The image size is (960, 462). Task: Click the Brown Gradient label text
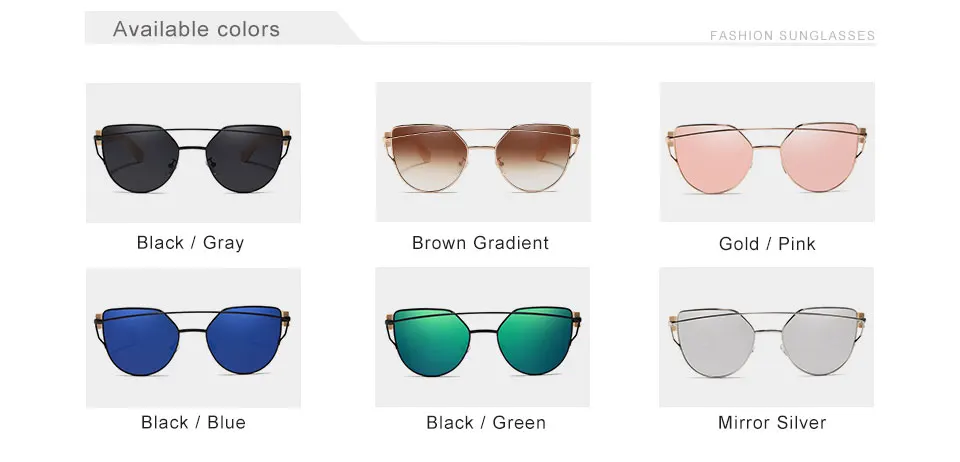[x=481, y=243]
